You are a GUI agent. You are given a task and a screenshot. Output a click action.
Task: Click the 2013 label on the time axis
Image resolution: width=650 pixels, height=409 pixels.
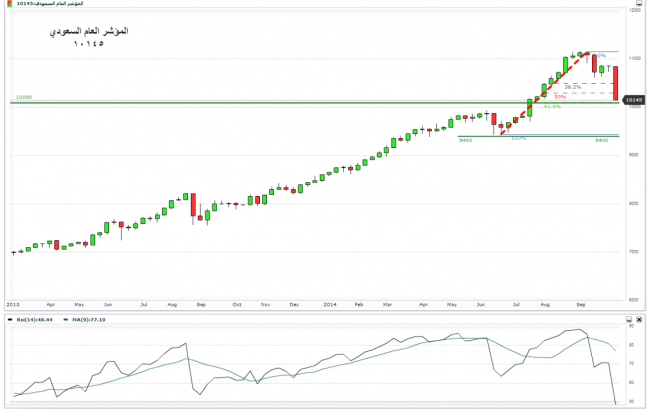click(13, 304)
